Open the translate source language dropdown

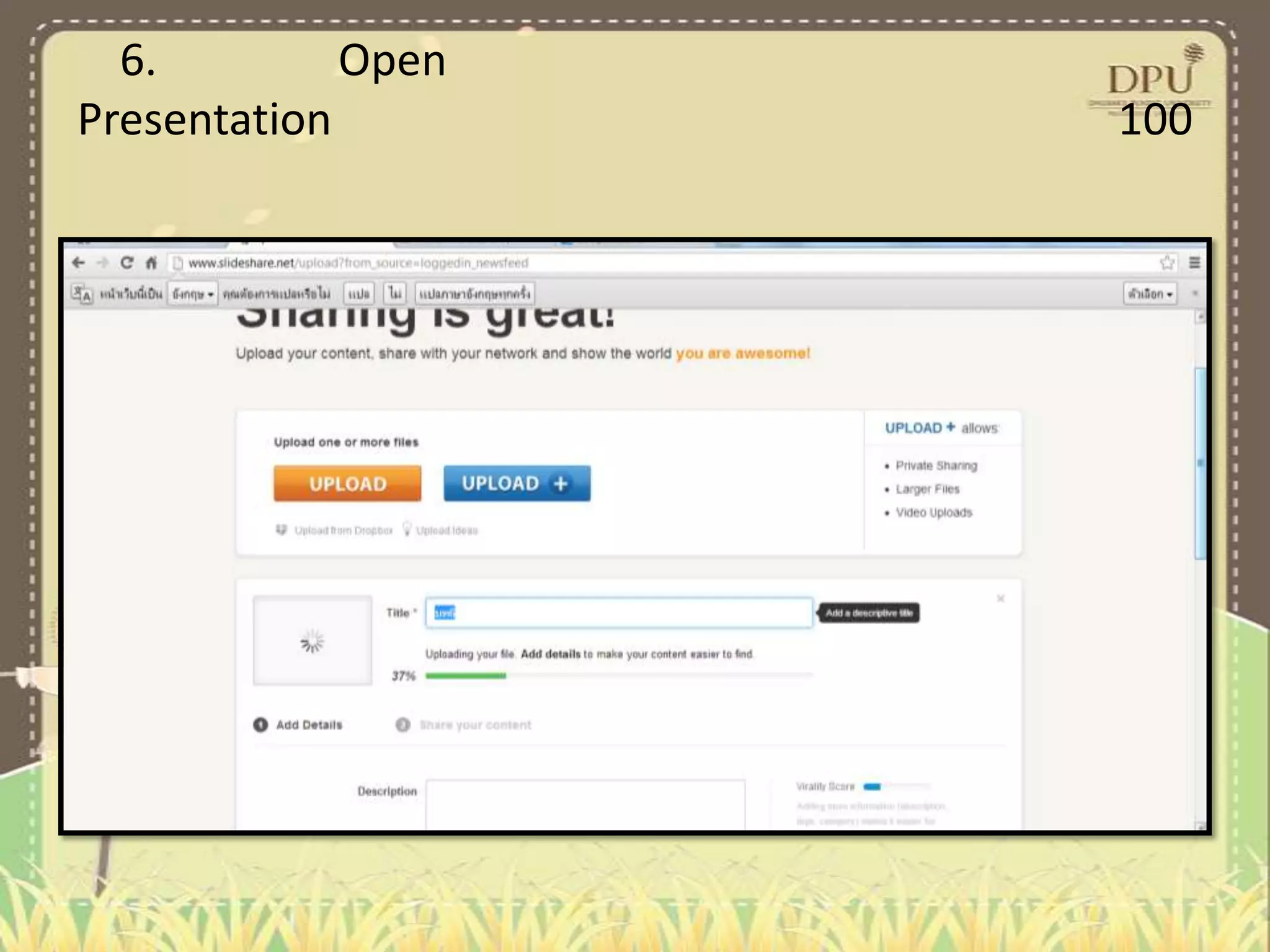[193, 294]
